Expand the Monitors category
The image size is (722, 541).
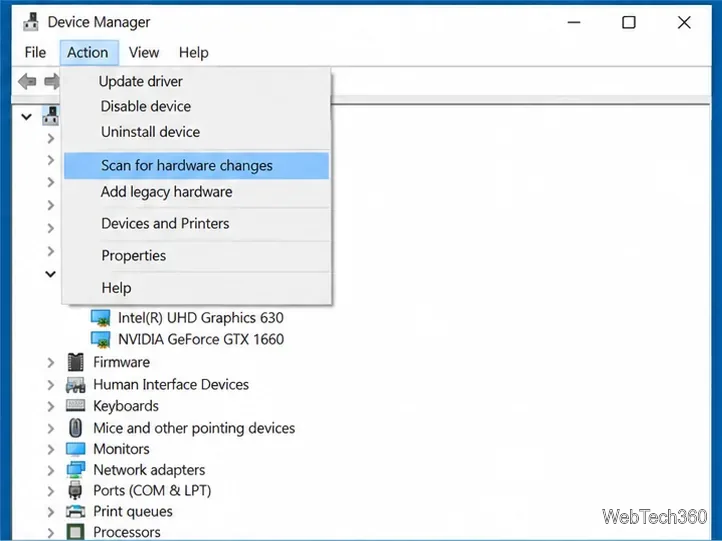click(51, 449)
